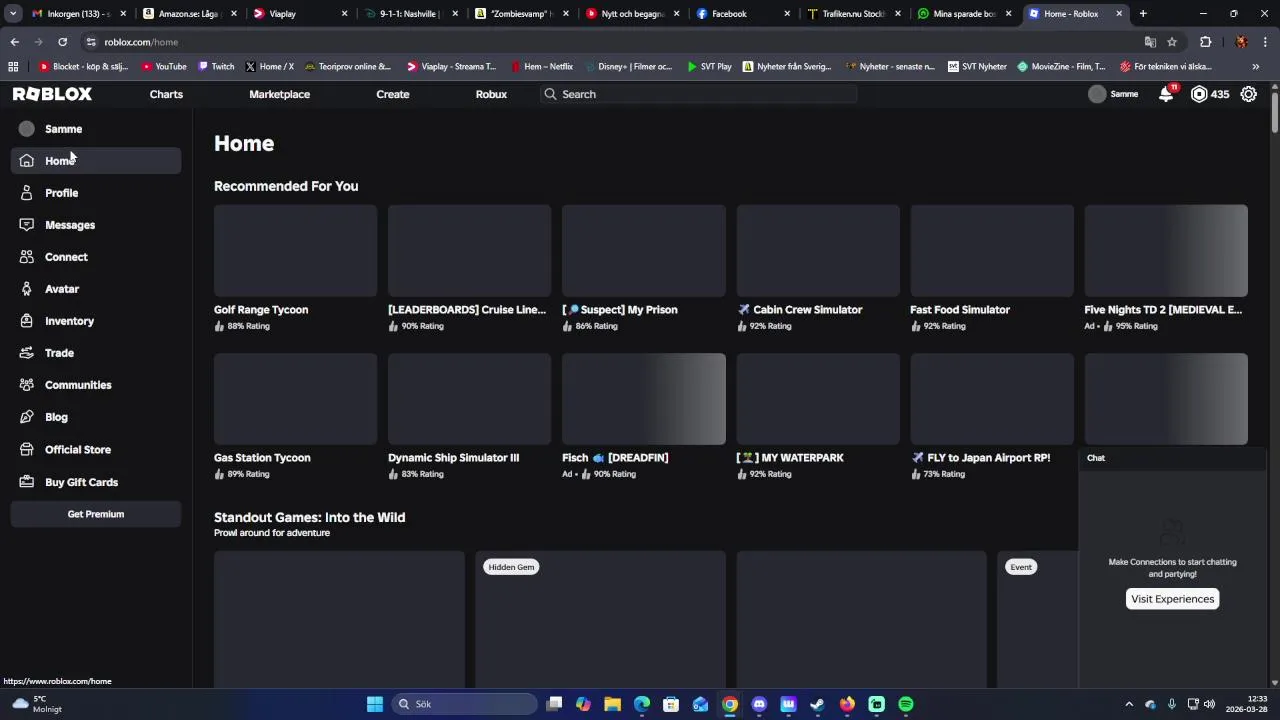Viewport: 1280px width, 720px height.
Task: Open the Twitch bookmark
Action: [x=216, y=67]
